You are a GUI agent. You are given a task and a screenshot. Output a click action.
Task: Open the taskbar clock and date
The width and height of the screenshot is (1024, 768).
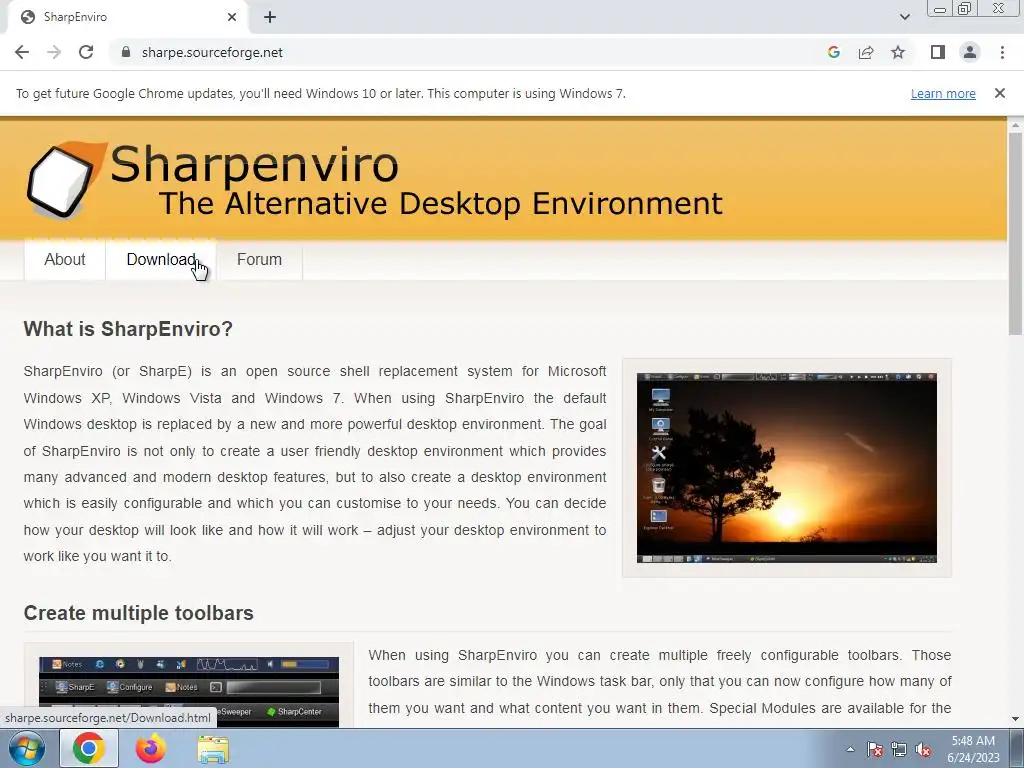(x=973, y=749)
